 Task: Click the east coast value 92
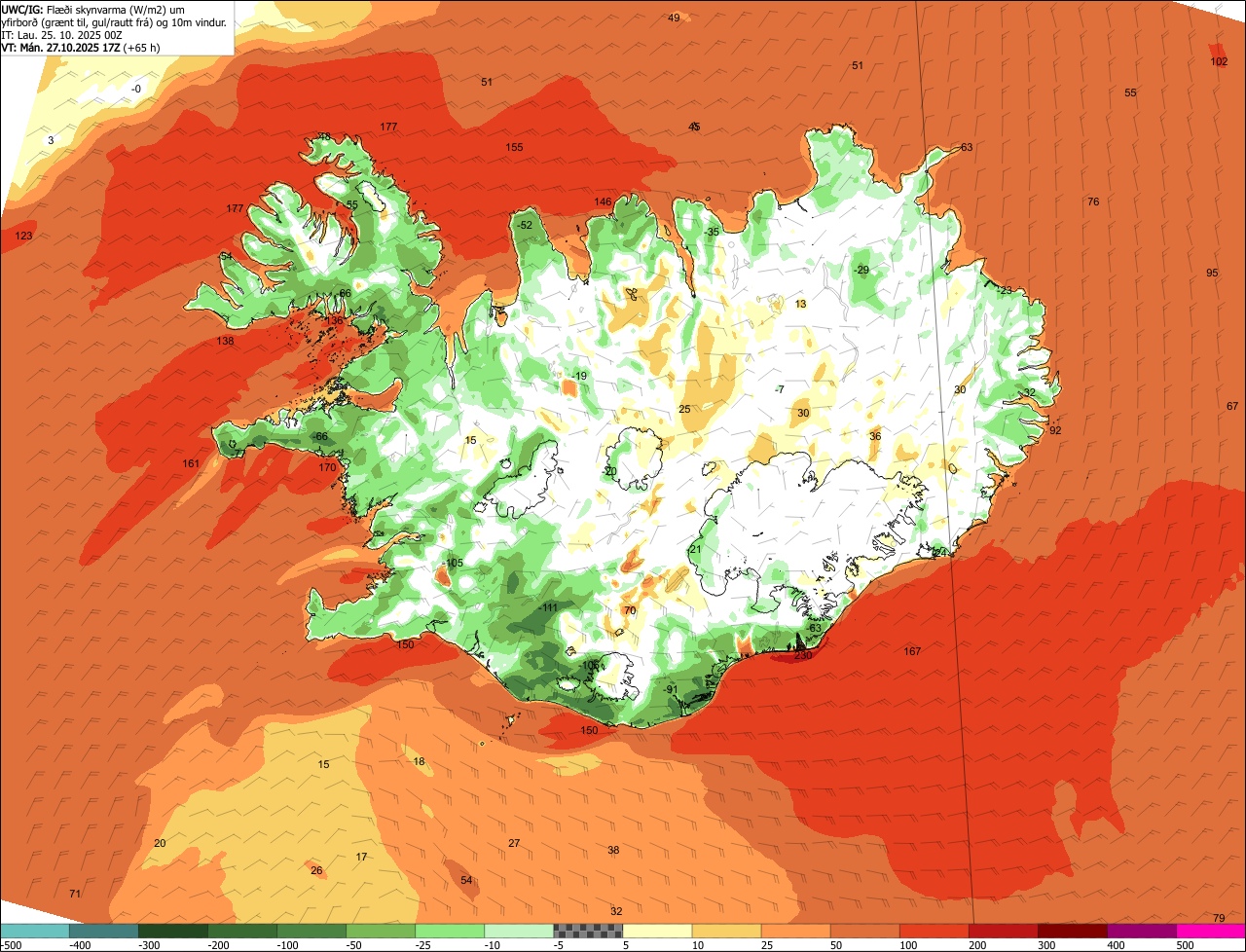click(x=1055, y=430)
